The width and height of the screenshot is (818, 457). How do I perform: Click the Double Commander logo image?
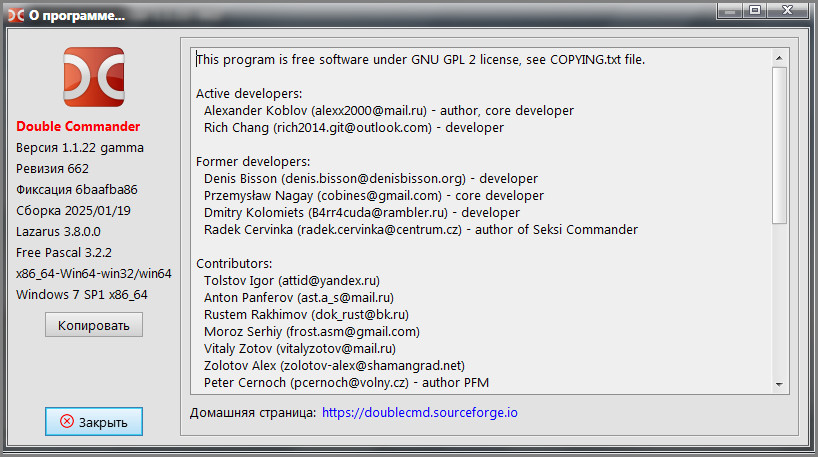(x=94, y=77)
